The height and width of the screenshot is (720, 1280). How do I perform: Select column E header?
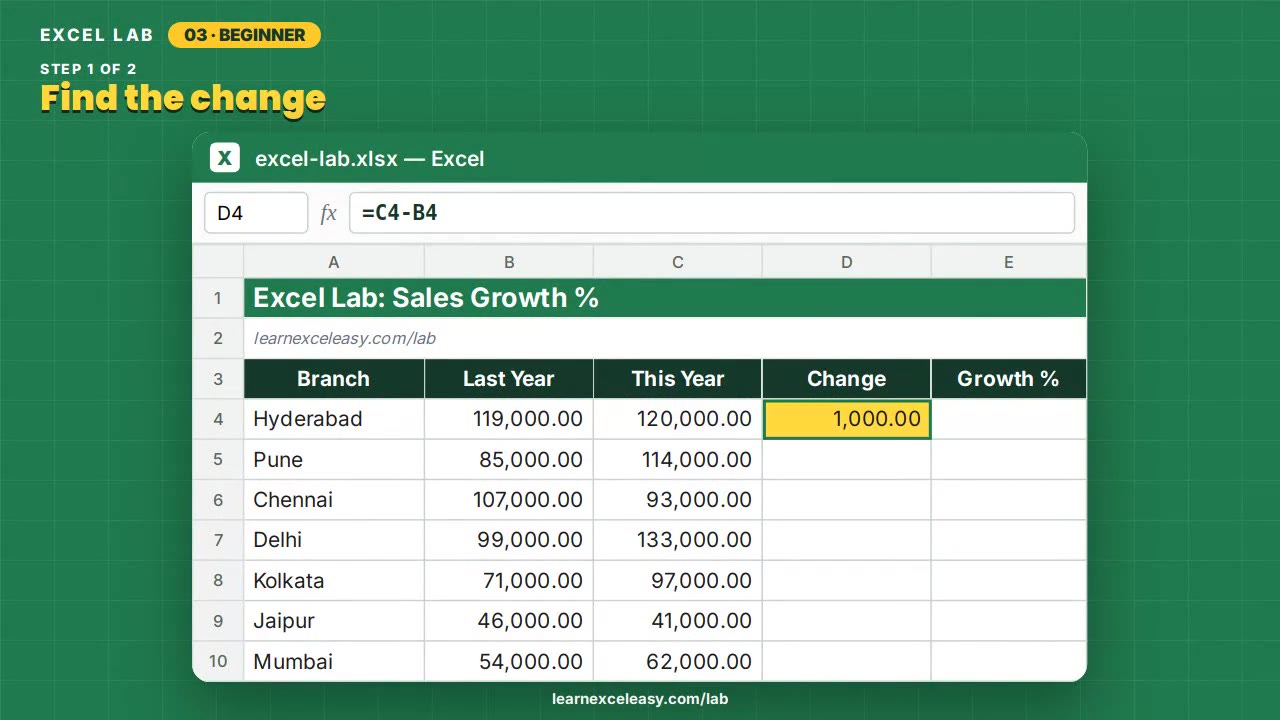pos(1009,262)
